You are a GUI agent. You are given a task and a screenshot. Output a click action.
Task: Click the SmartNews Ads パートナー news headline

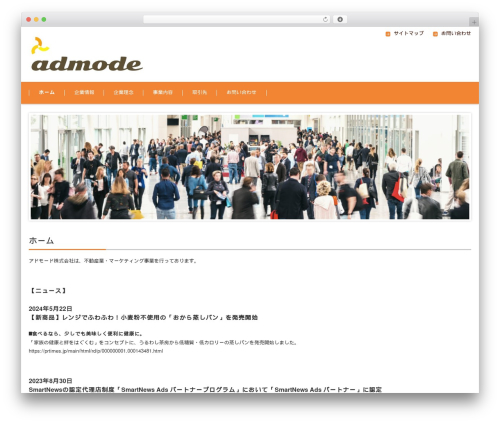coord(205,389)
